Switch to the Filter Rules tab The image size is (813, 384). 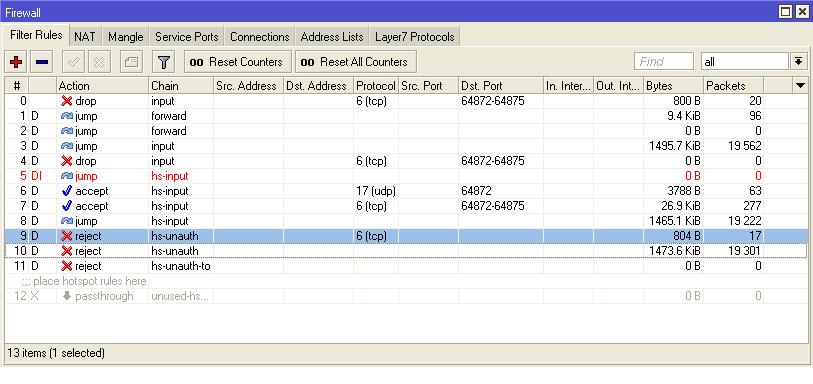[36, 35]
